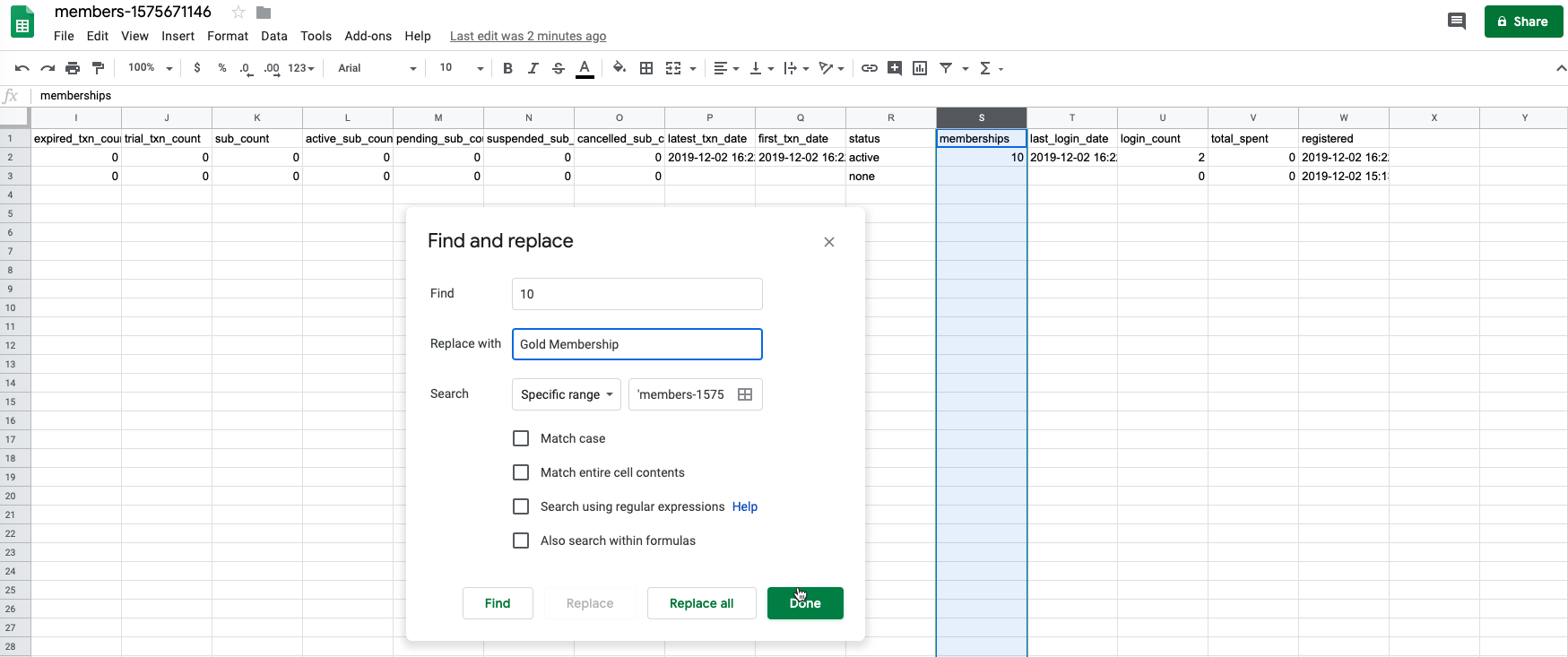Click the insert link icon
The height and width of the screenshot is (657, 1568).
tap(870, 68)
